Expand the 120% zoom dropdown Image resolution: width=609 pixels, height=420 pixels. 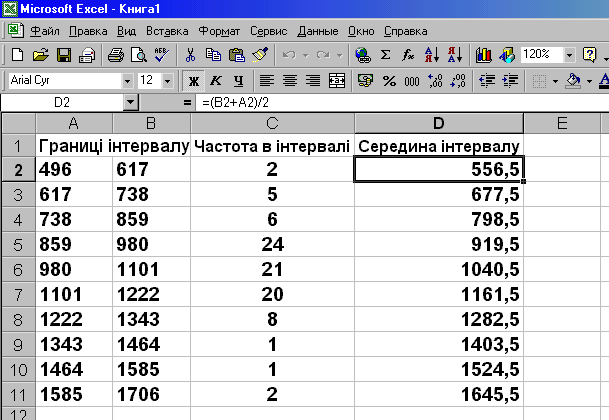click(569, 55)
